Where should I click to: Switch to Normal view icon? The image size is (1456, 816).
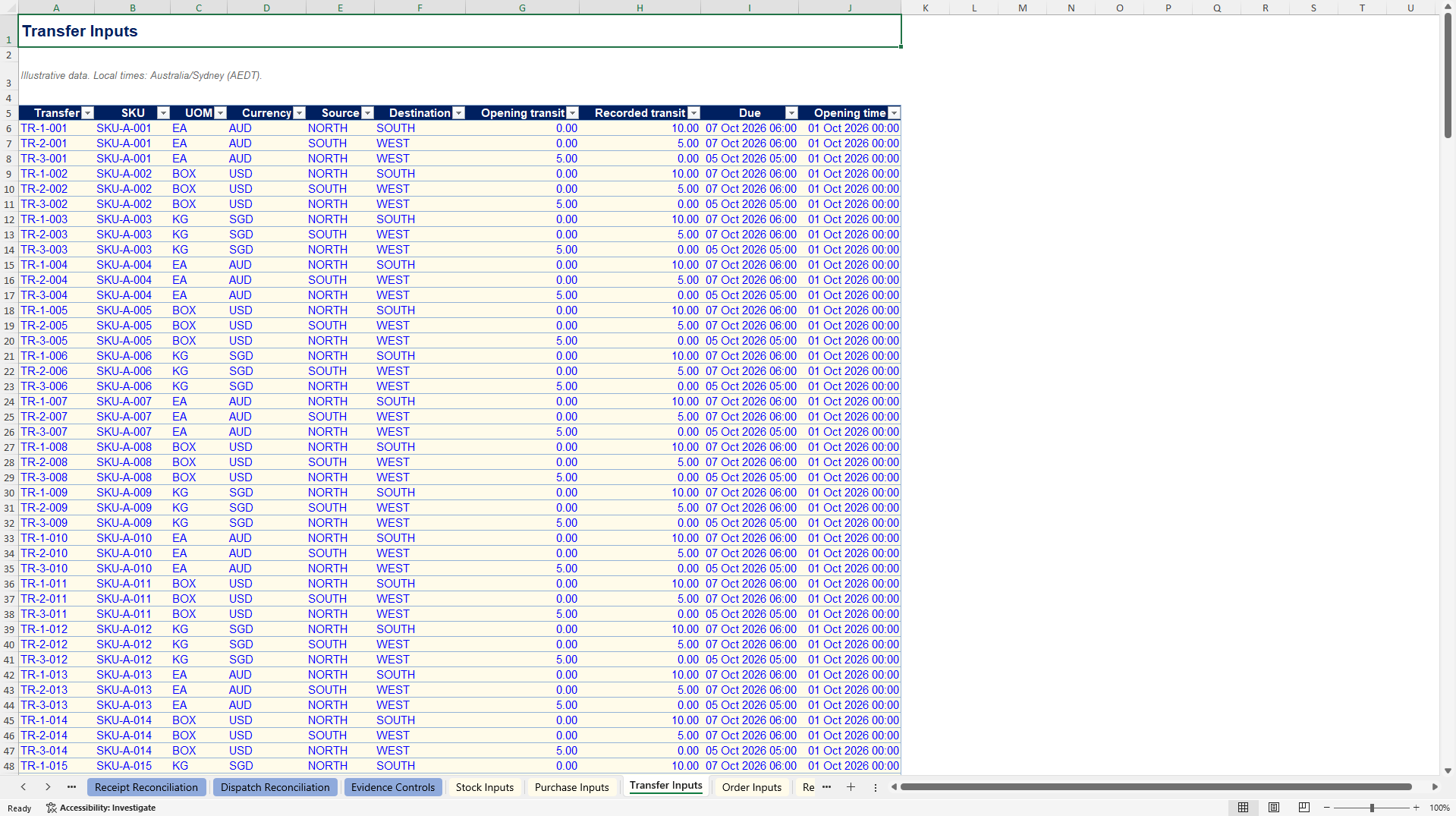pos(1243,808)
